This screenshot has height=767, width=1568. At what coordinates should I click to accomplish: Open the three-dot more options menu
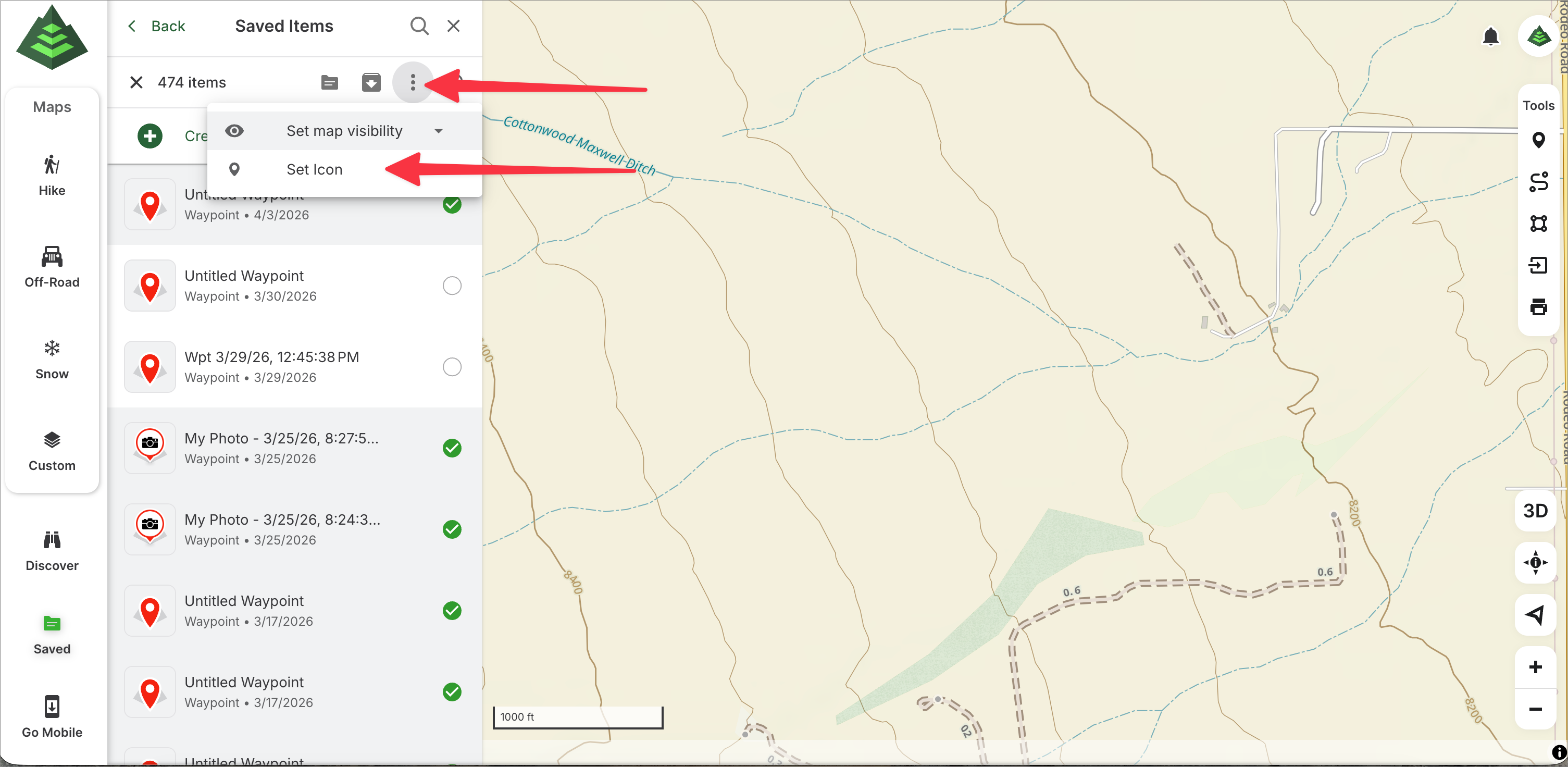click(413, 82)
